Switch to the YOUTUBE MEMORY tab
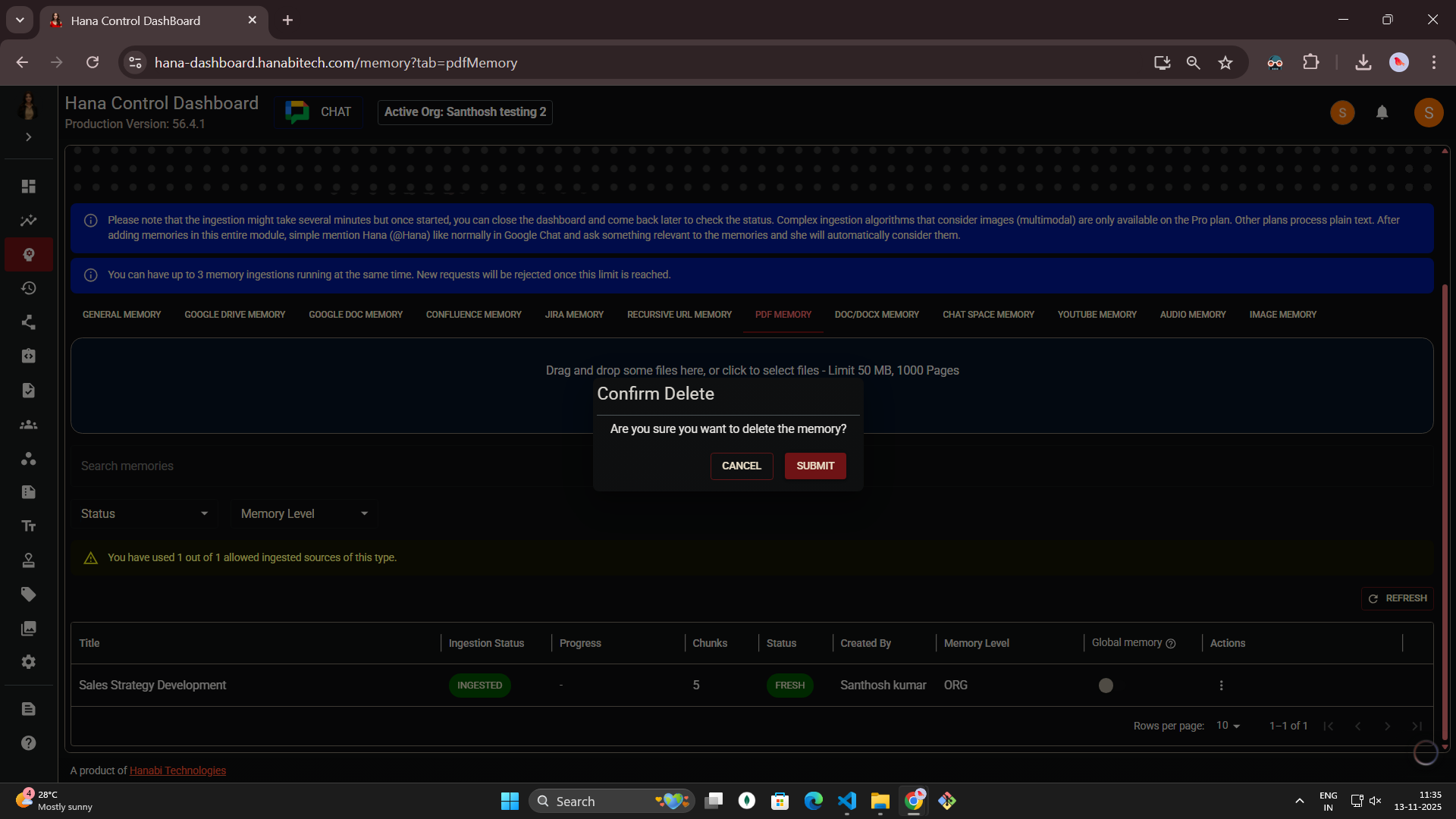 [x=1097, y=314]
